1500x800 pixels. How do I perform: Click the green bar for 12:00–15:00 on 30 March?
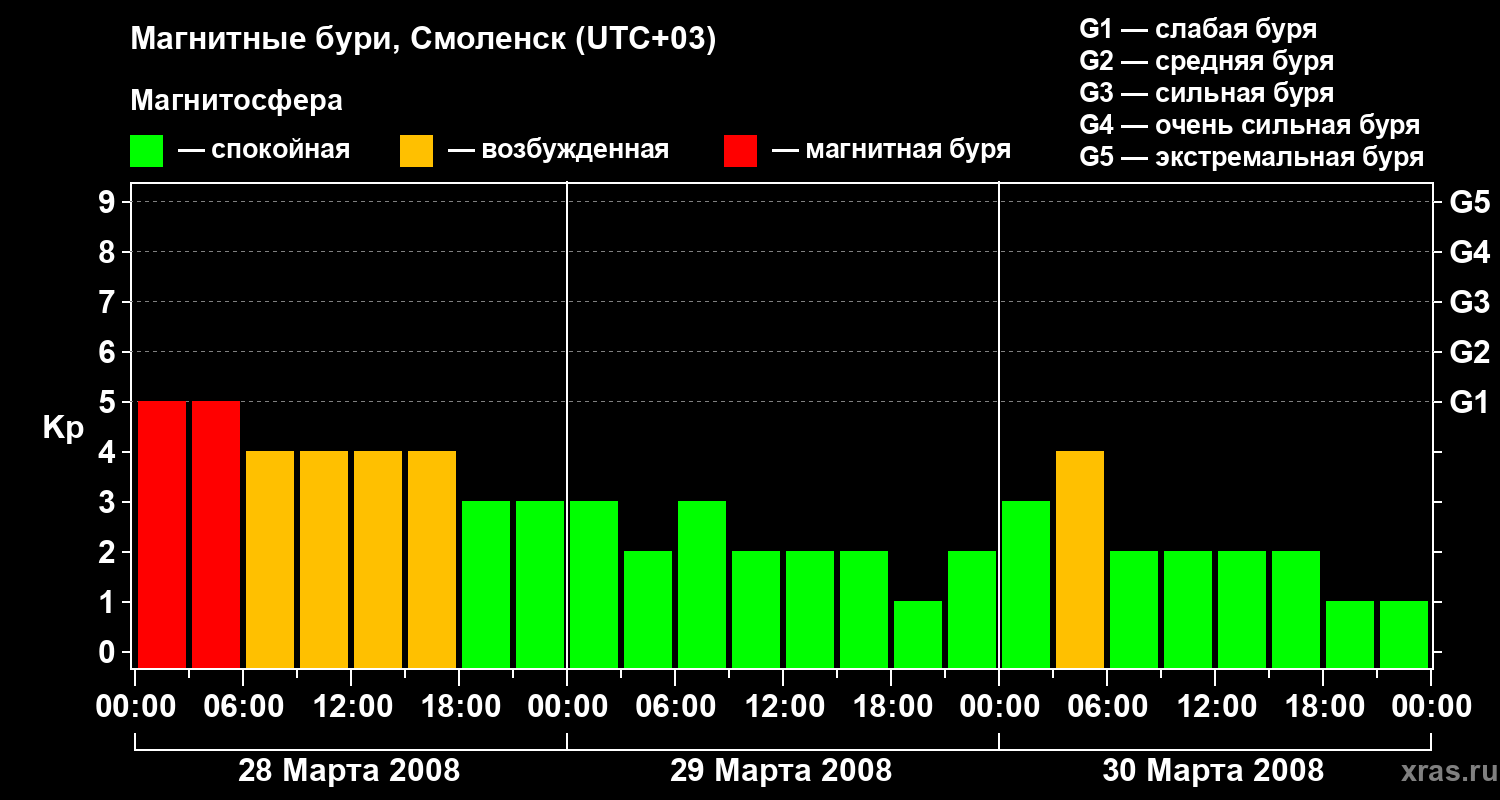coord(1242,609)
